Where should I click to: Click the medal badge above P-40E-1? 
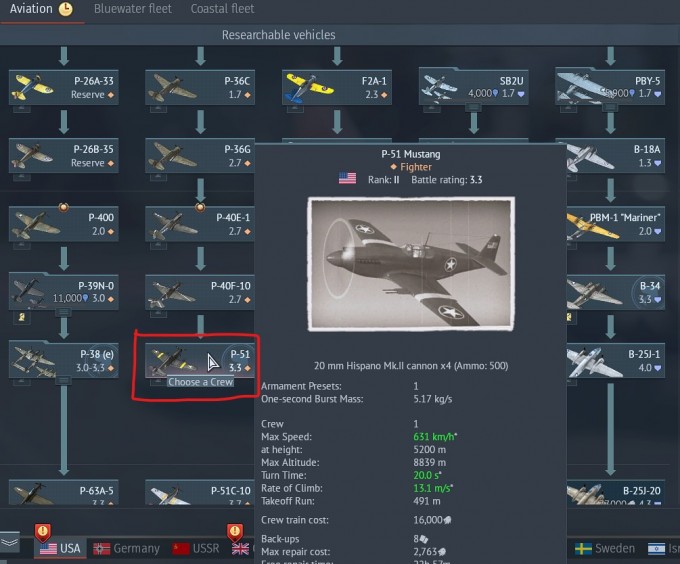(200, 207)
